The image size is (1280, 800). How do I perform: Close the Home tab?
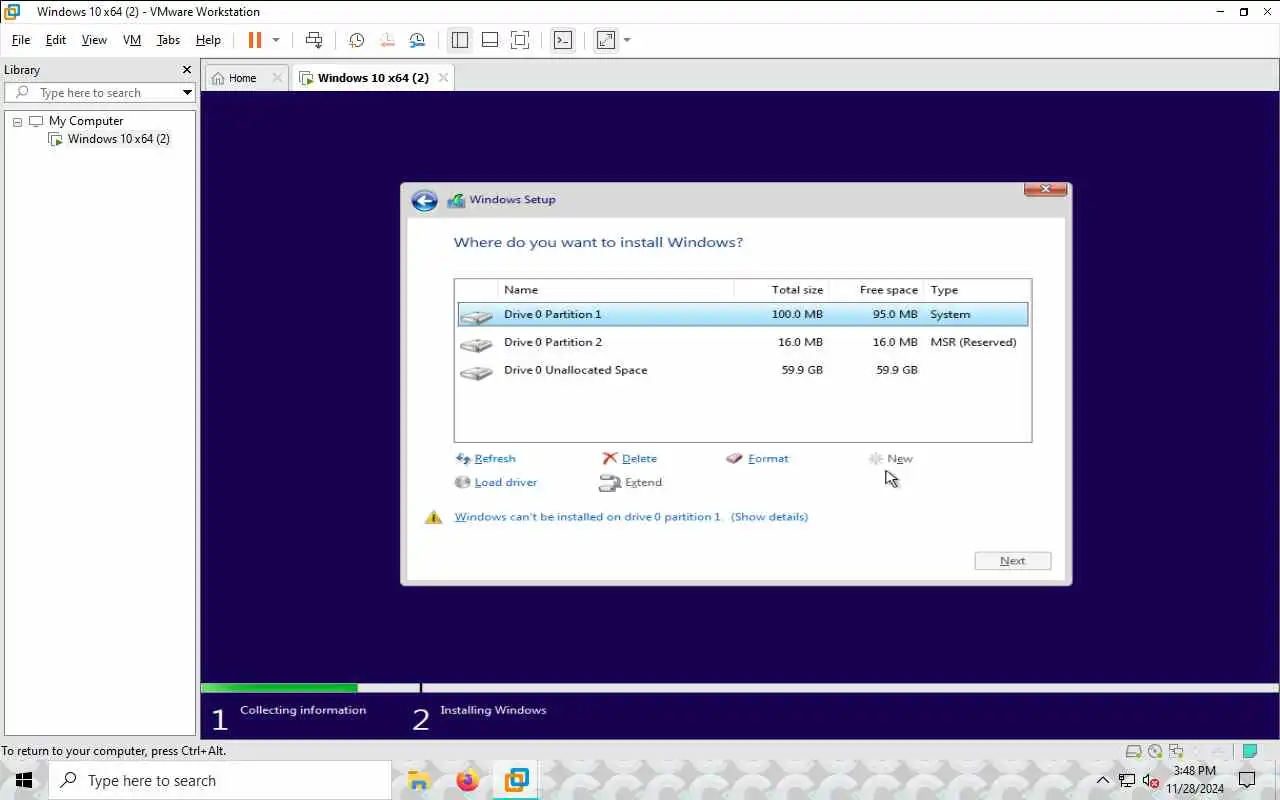point(277,78)
